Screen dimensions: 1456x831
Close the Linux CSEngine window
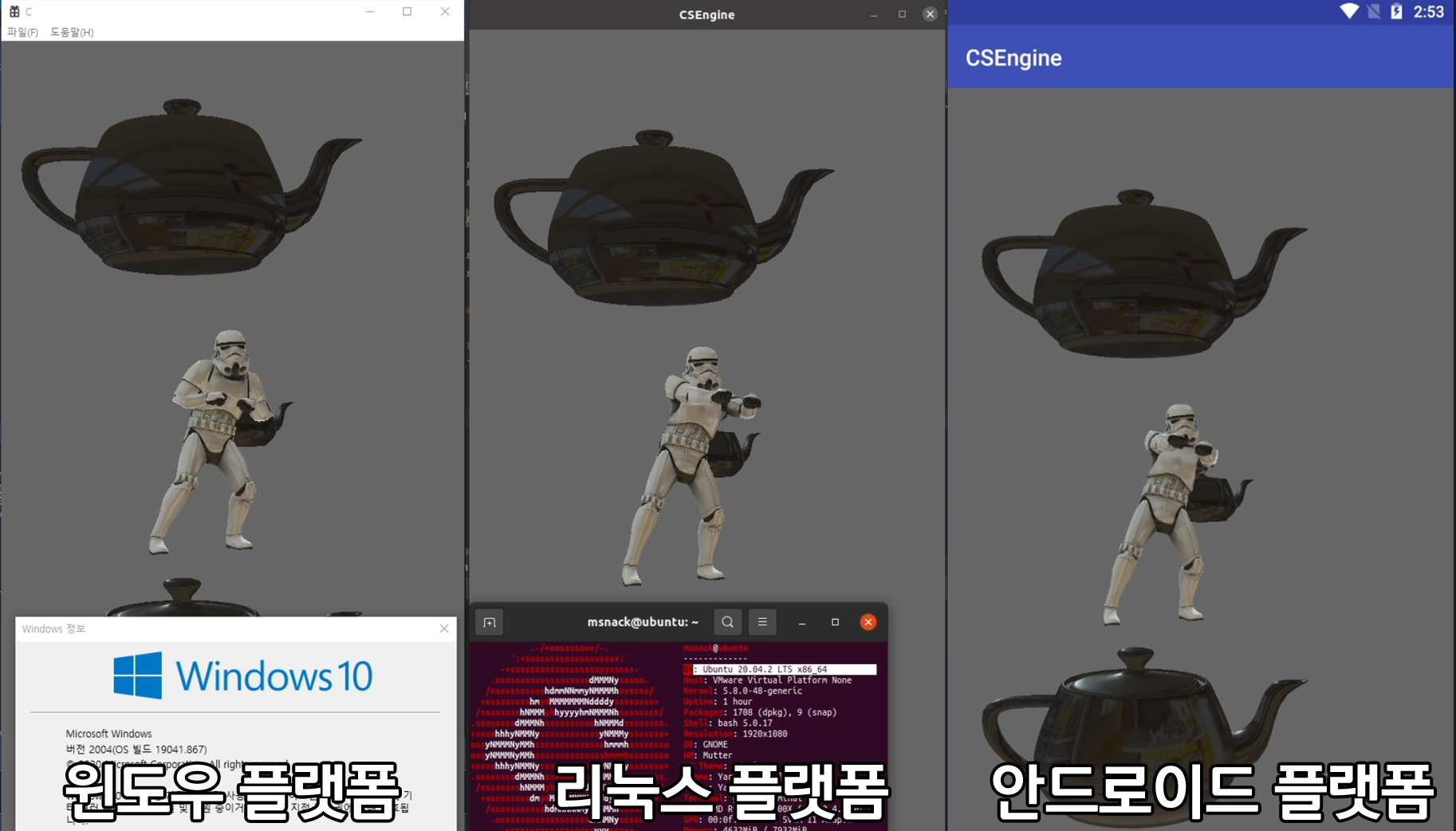[x=930, y=14]
